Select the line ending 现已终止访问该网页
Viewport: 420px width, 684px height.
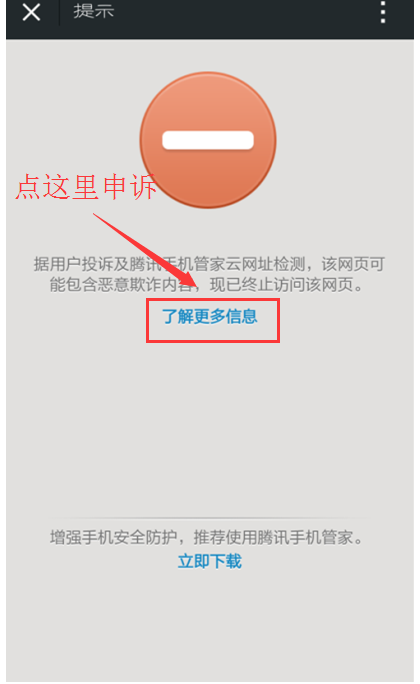pos(206,284)
